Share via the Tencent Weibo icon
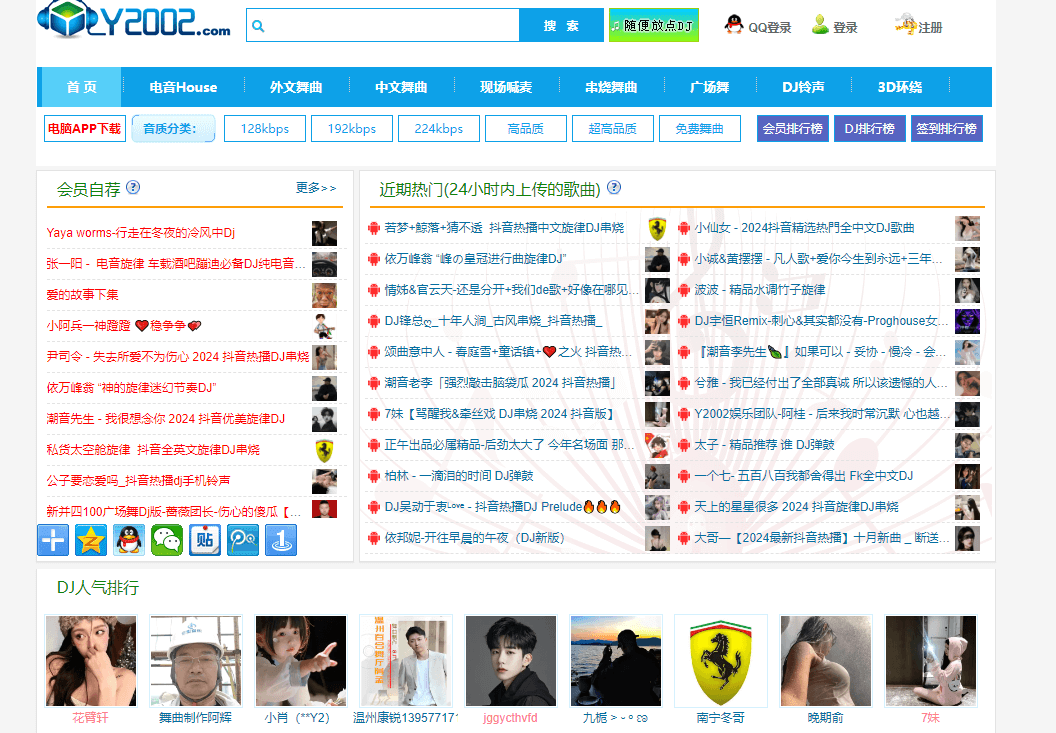1056x733 pixels. [243, 540]
